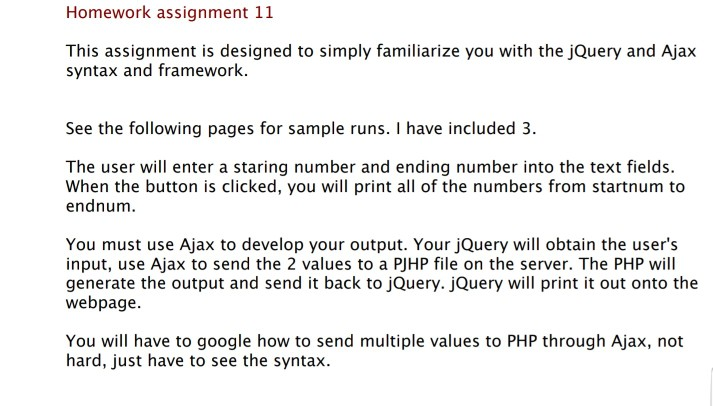The width and height of the screenshot is (713, 406).
Task: Click the word 'webpage.'
Action: click(104, 303)
